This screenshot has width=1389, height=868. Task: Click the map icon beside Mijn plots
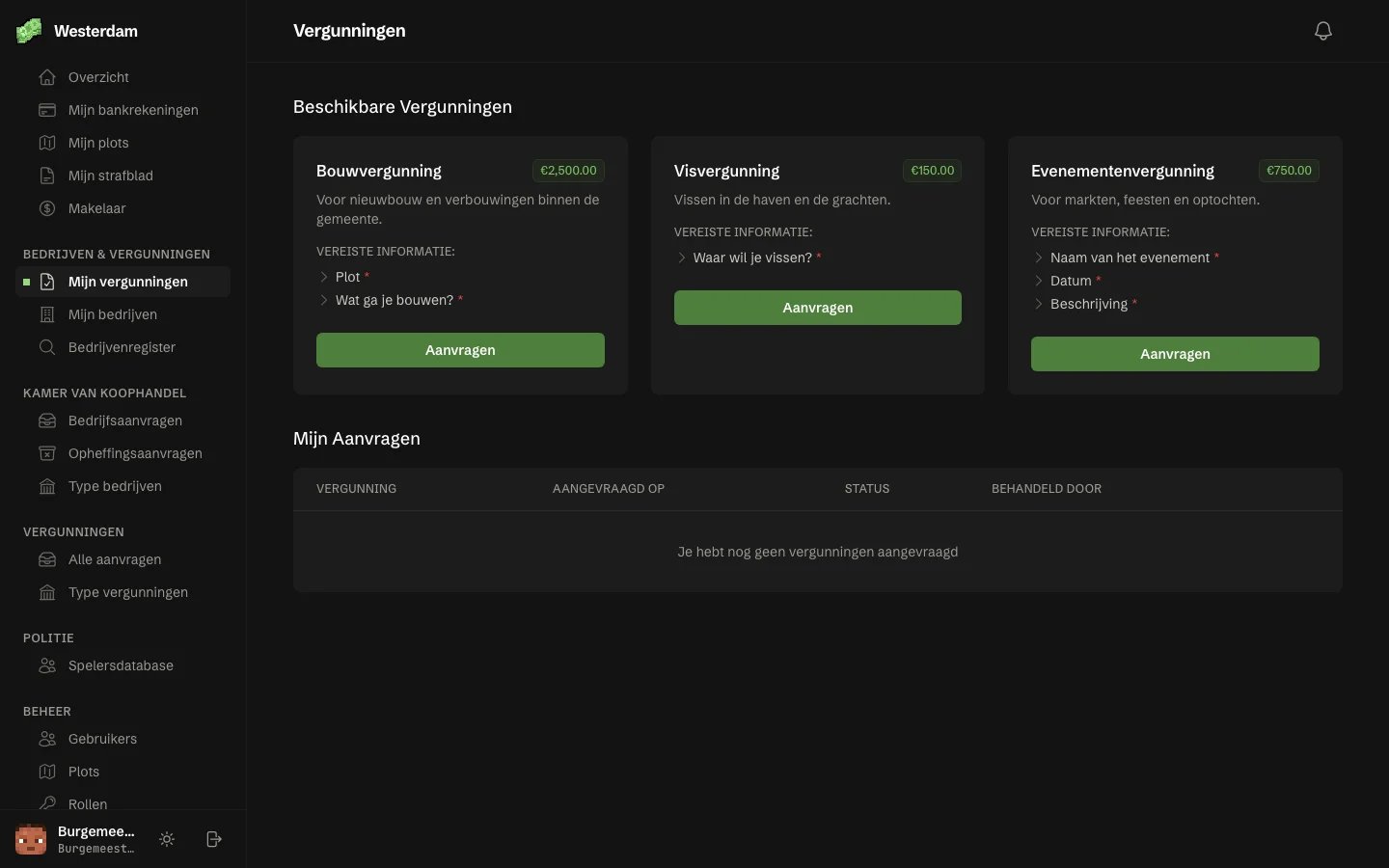[47, 143]
